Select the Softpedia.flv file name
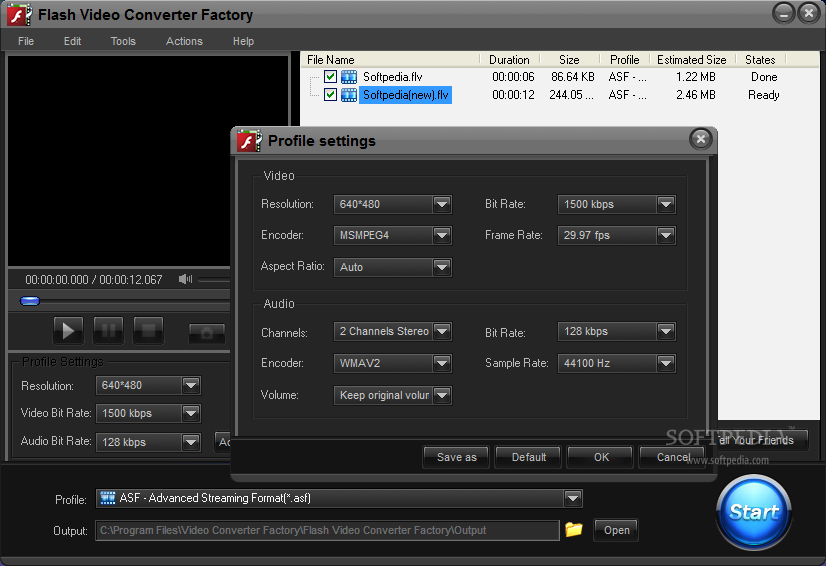 click(392, 77)
